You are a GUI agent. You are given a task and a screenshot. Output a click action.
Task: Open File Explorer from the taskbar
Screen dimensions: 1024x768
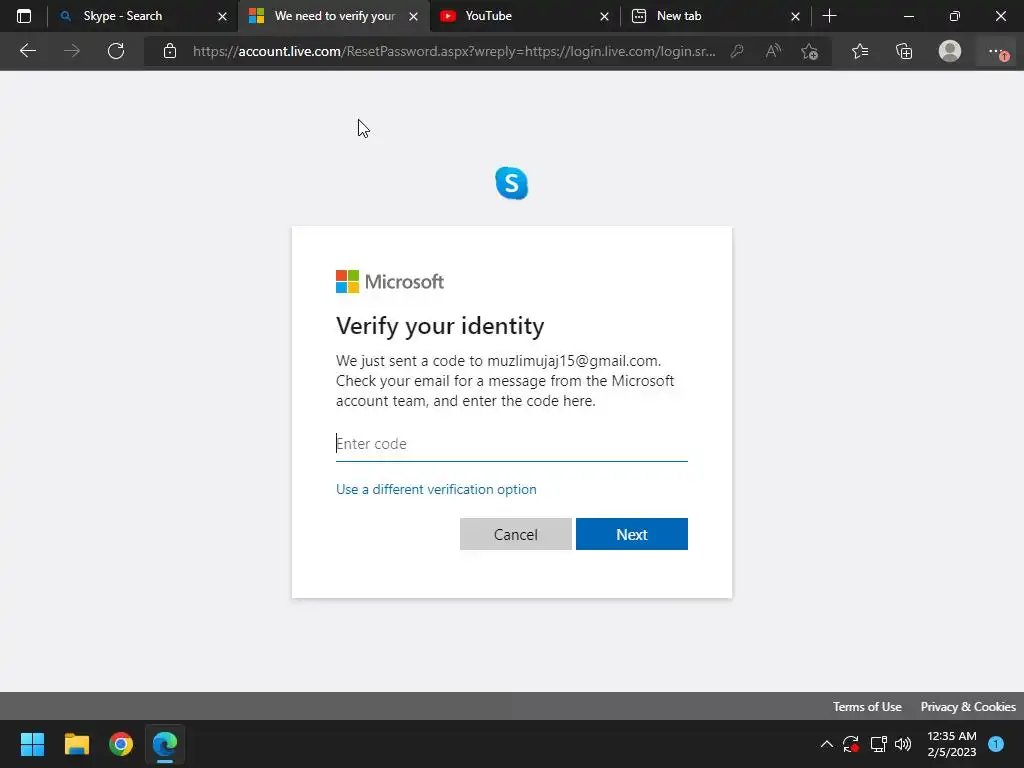click(x=76, y=744)
